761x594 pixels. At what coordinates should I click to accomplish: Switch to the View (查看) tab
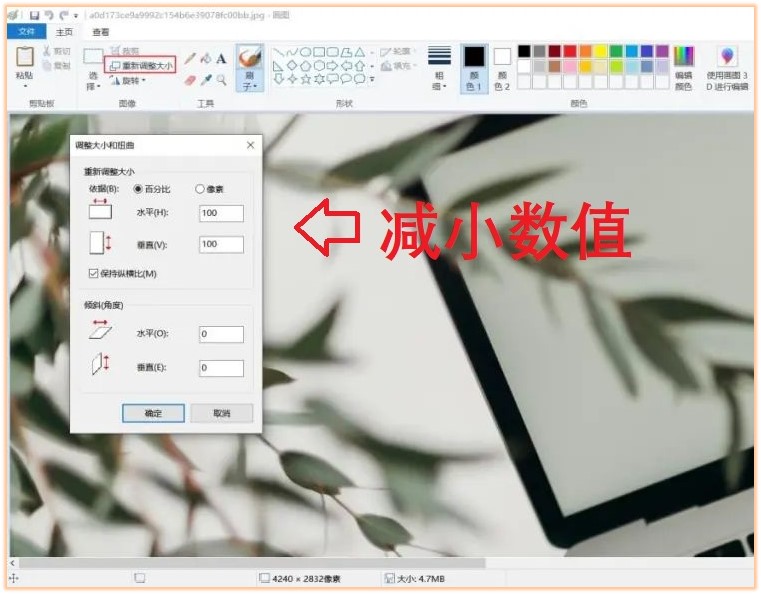point(101,32)
